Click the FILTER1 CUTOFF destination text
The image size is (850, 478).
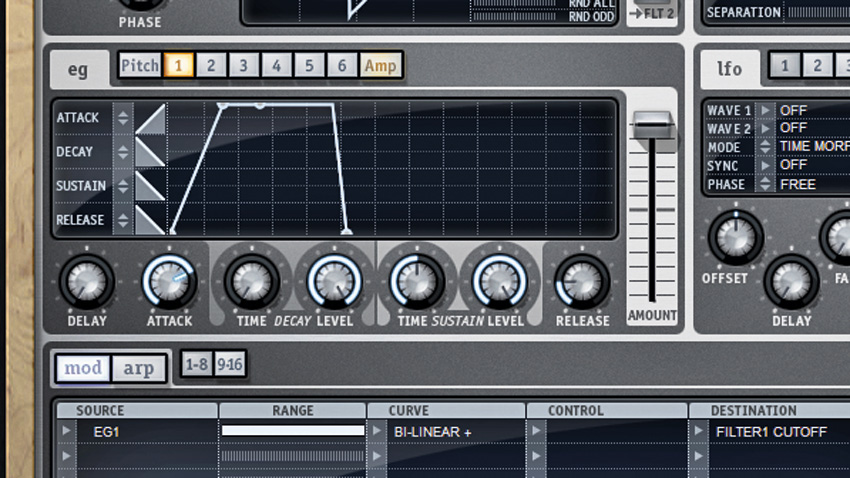771,432
